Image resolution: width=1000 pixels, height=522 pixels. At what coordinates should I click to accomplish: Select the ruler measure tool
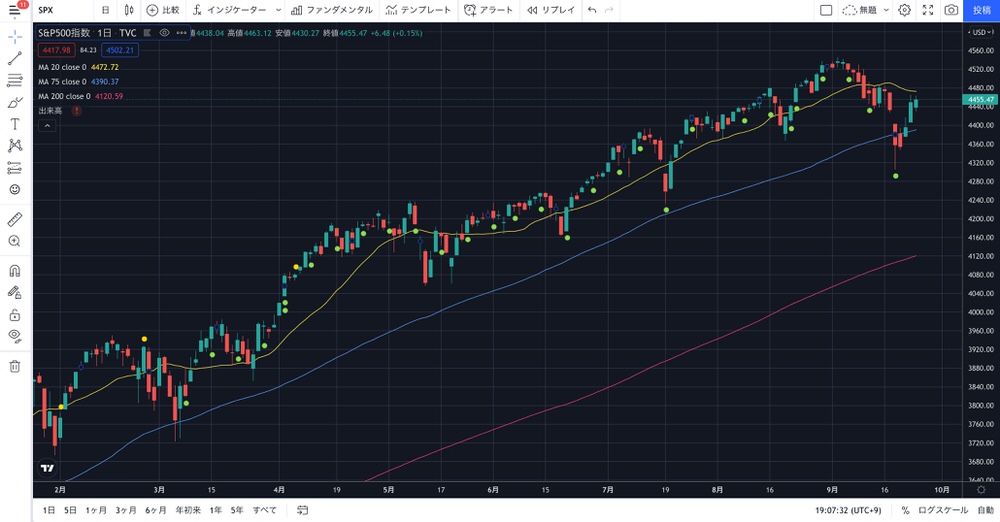[x=15, y=219]
